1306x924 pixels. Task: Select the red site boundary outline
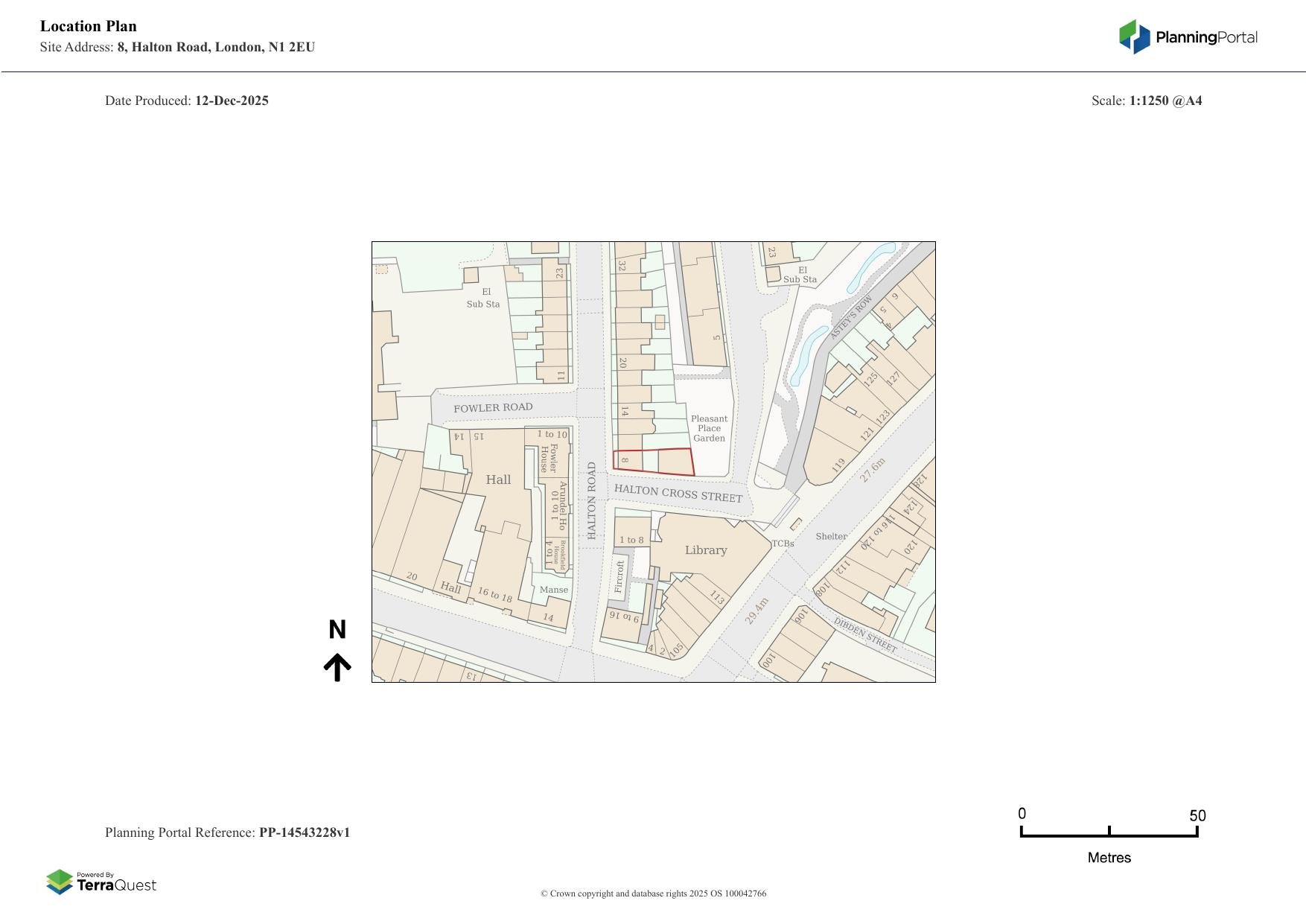(x=653, y=463)
